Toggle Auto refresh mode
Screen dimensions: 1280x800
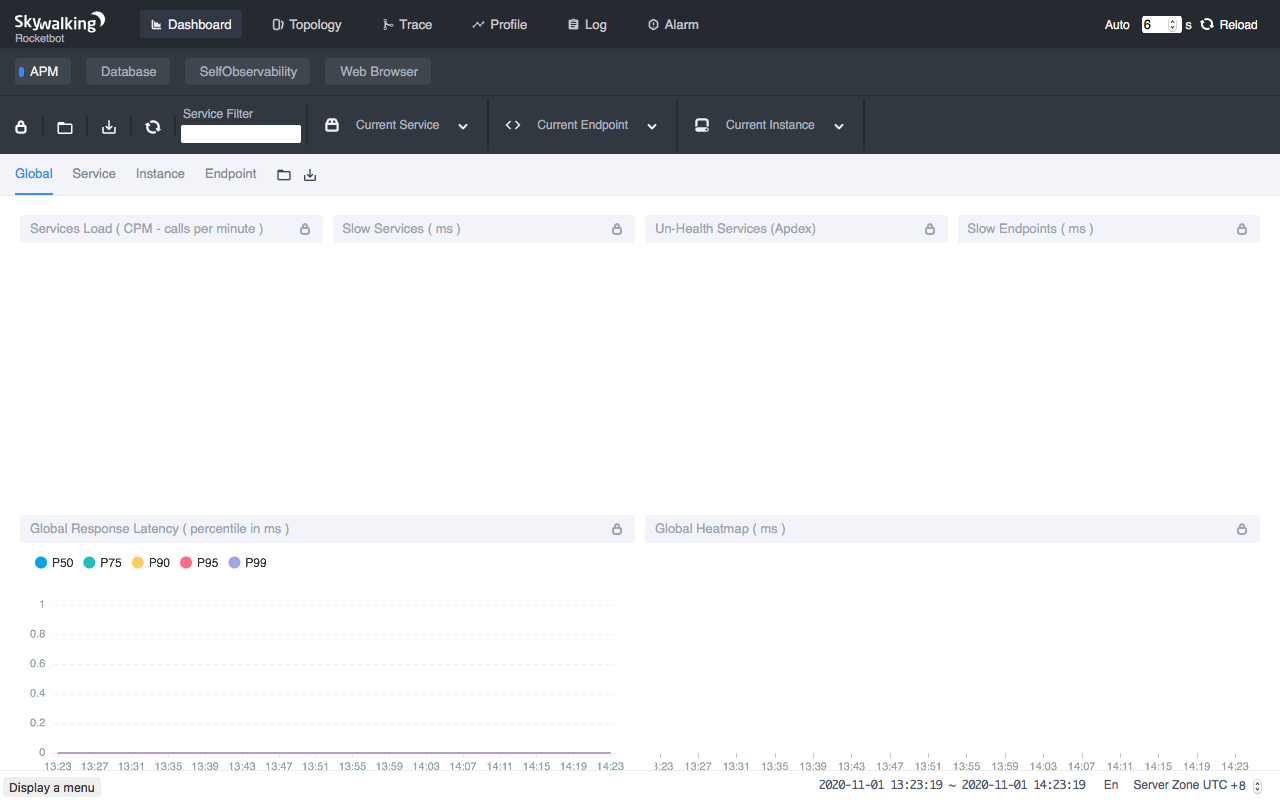click(1117, 25)
